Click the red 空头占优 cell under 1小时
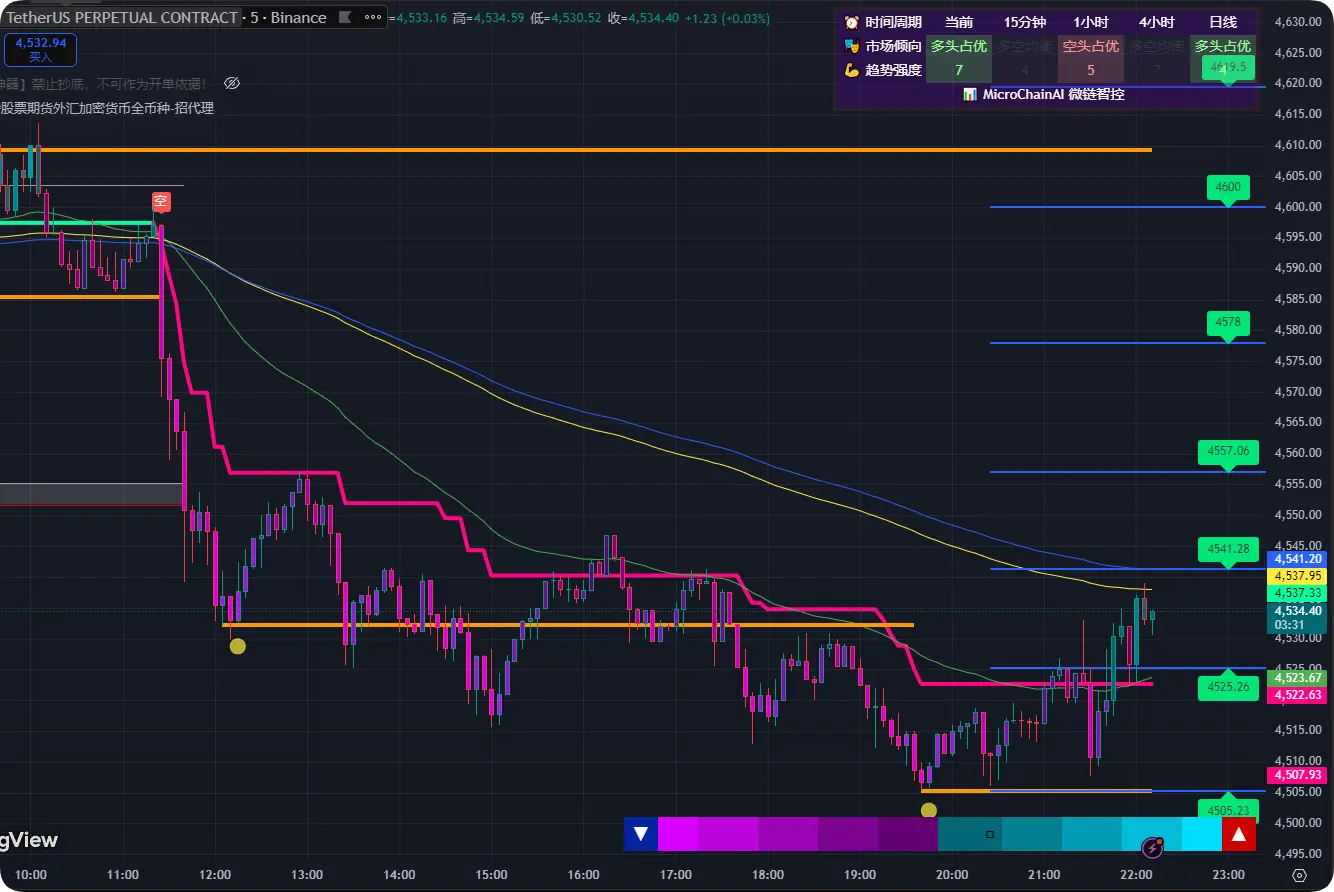 pos(1090,46)
